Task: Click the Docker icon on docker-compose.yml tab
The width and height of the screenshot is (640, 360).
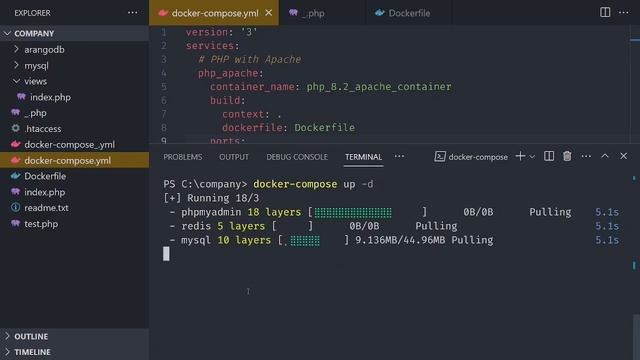Action: click(163, 13)
